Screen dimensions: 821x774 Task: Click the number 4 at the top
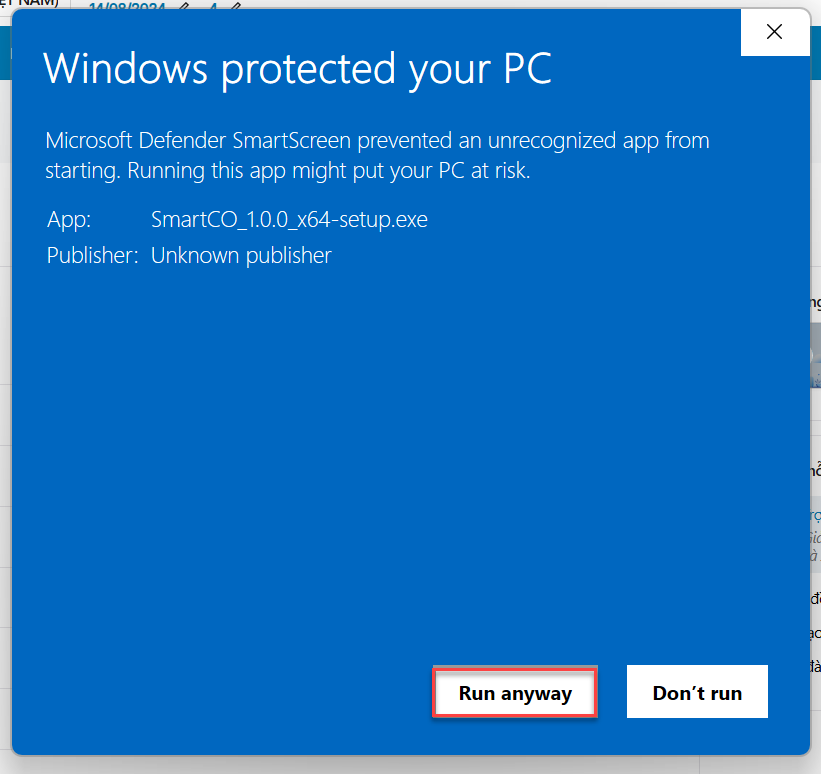214,7
